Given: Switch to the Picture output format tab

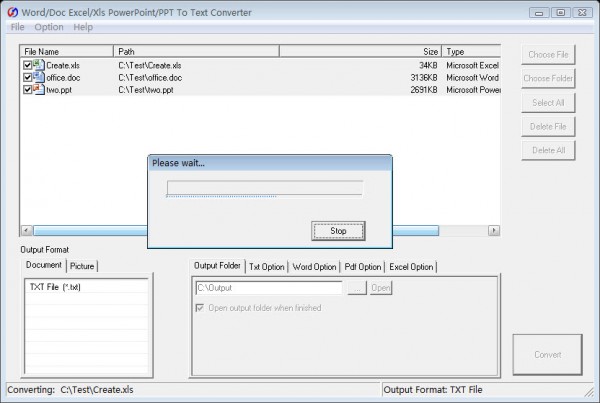Looking at the screenshot, I should coord(82,266).
